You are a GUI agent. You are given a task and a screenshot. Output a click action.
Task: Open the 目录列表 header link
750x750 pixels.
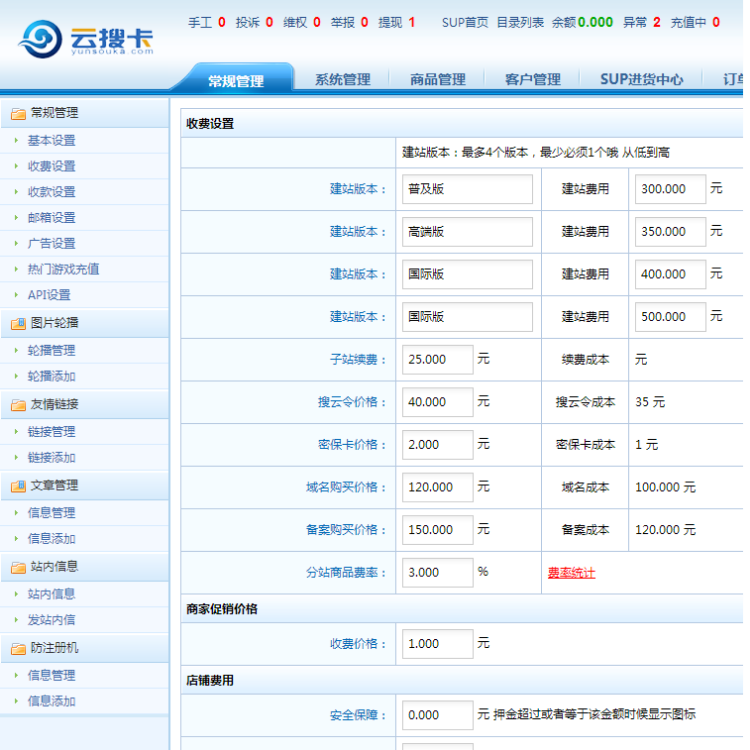[520, 22]
